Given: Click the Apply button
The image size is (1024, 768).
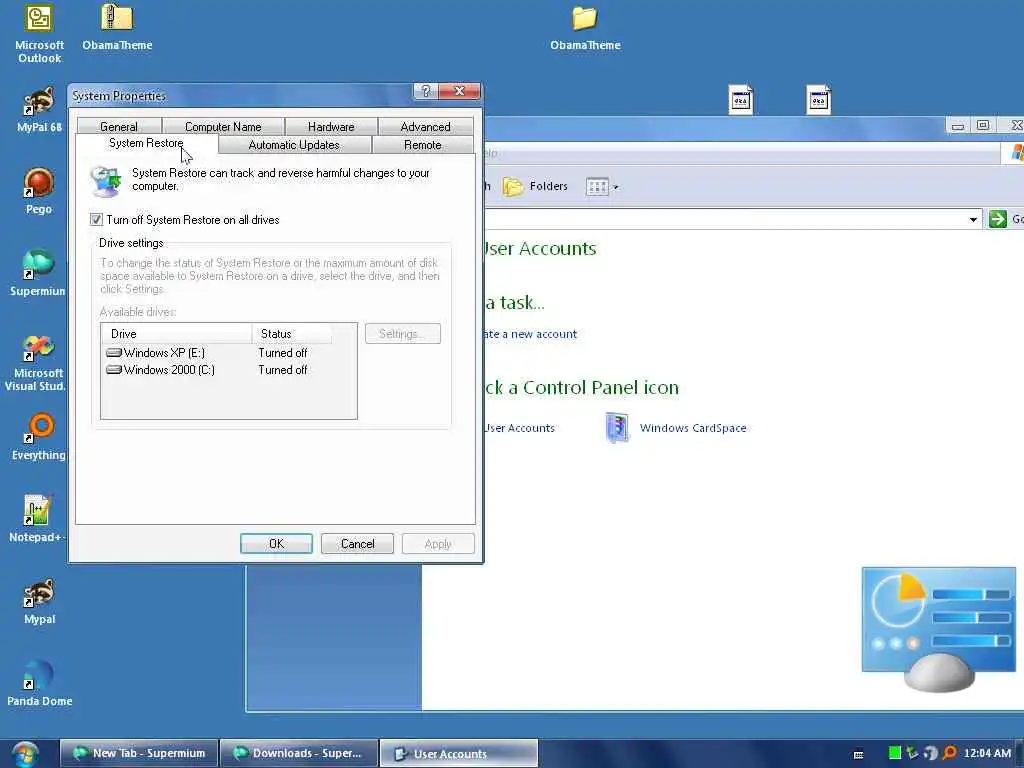Looking at the screenshot, I should click(x=438, y=543).
